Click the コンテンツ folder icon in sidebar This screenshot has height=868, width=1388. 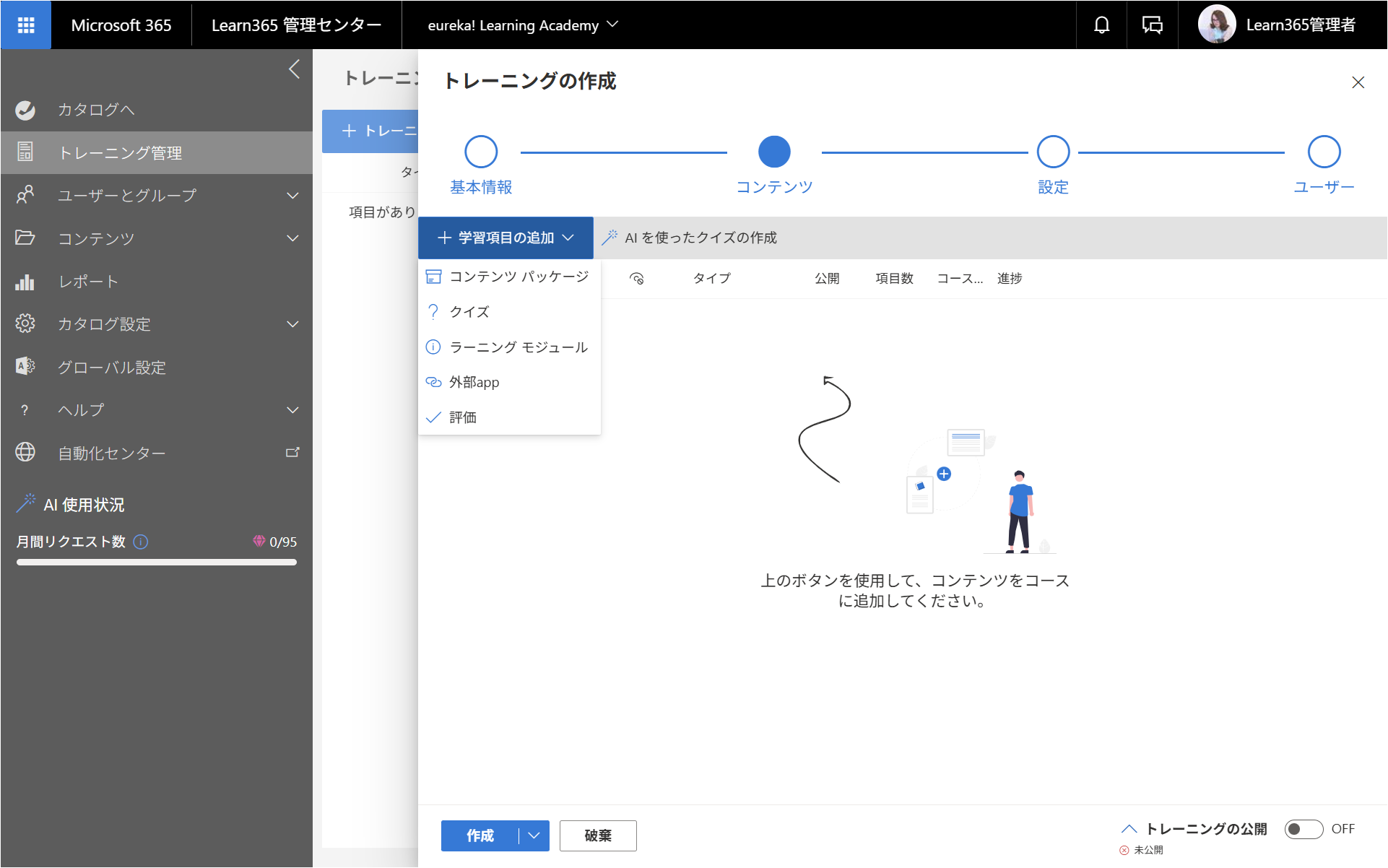point(25,238)
